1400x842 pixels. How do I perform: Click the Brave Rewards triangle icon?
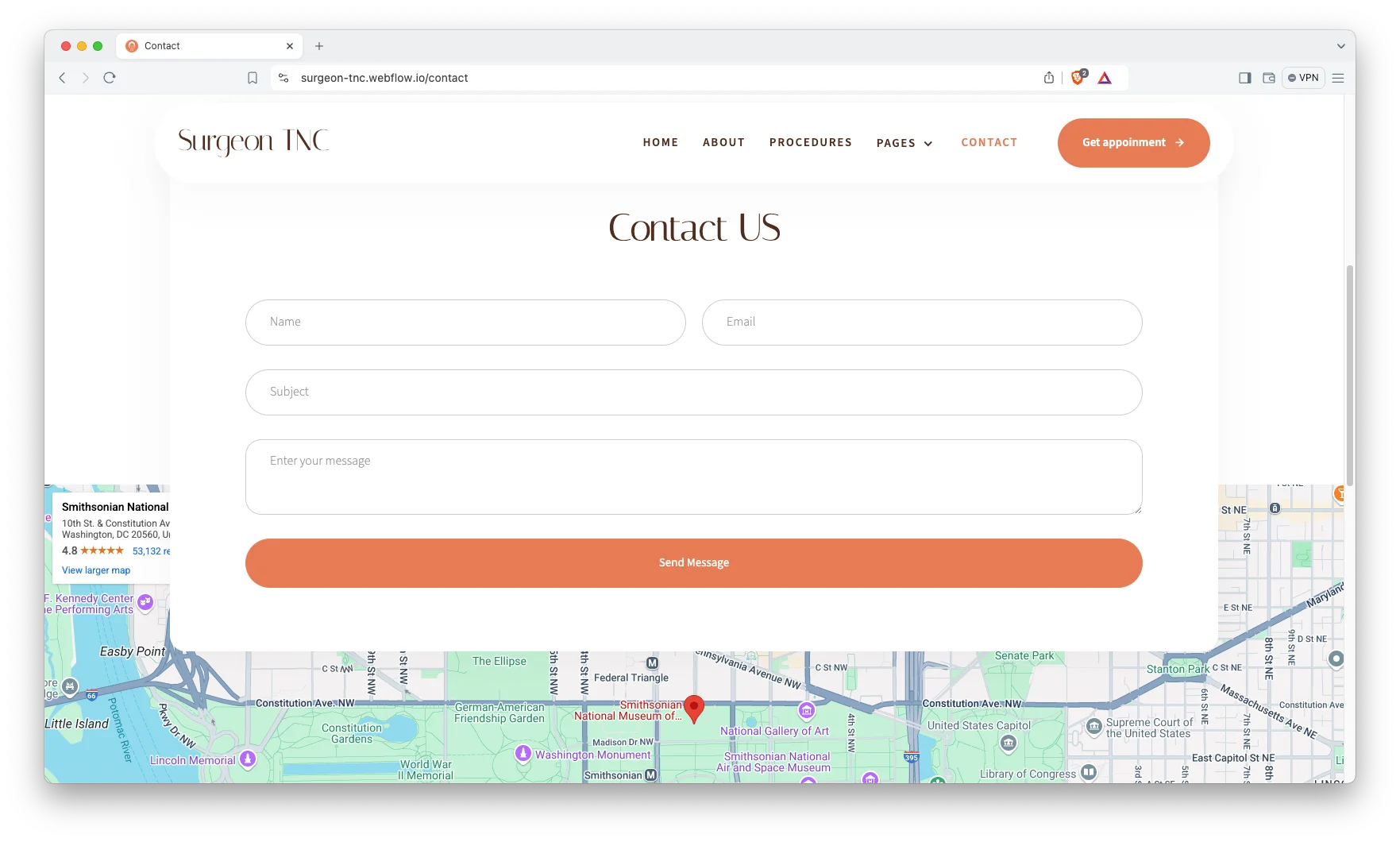(1105, 78)
